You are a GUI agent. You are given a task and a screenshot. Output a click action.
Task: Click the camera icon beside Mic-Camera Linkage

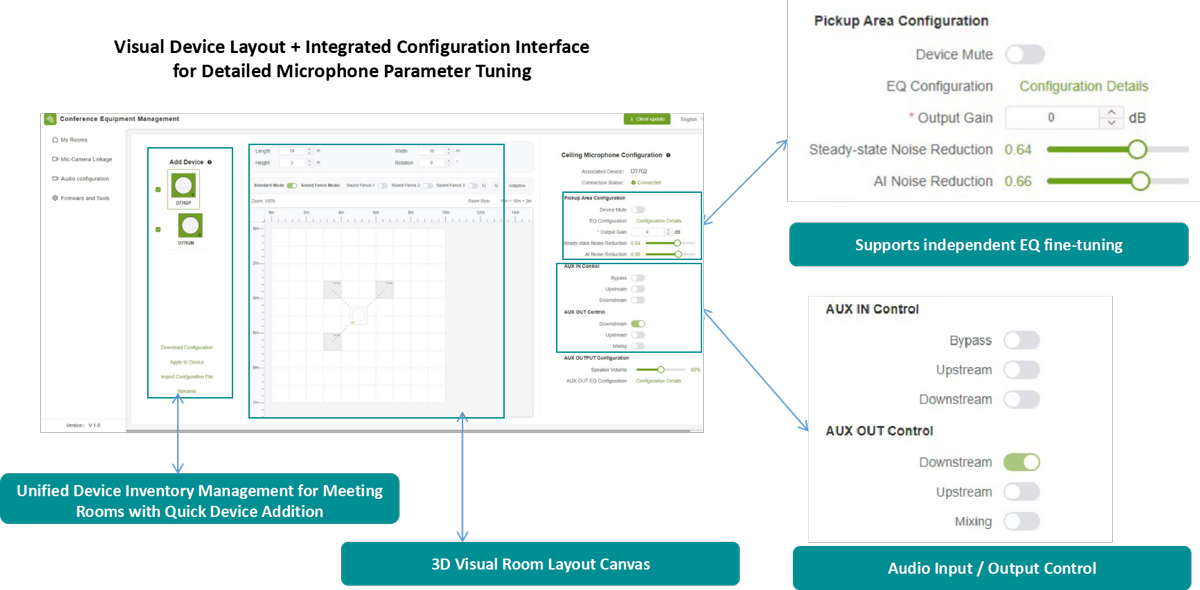55,159
